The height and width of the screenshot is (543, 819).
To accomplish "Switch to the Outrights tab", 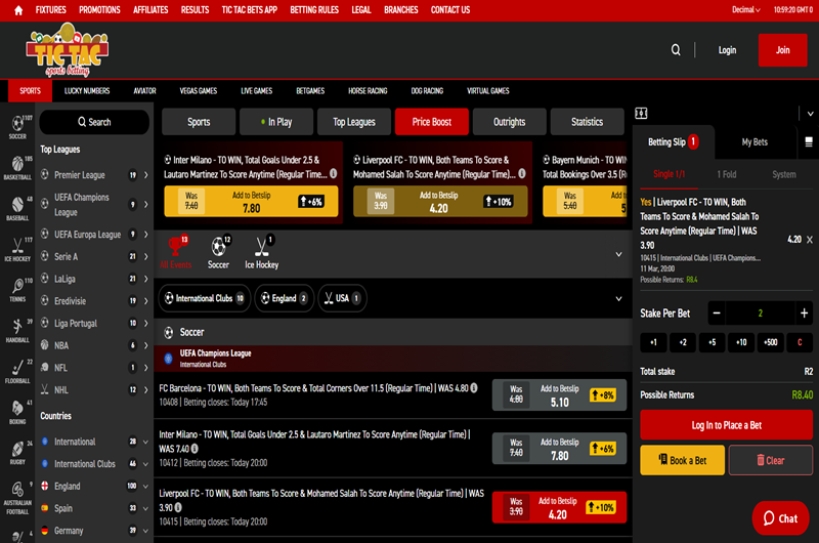I will pos(509,122).
